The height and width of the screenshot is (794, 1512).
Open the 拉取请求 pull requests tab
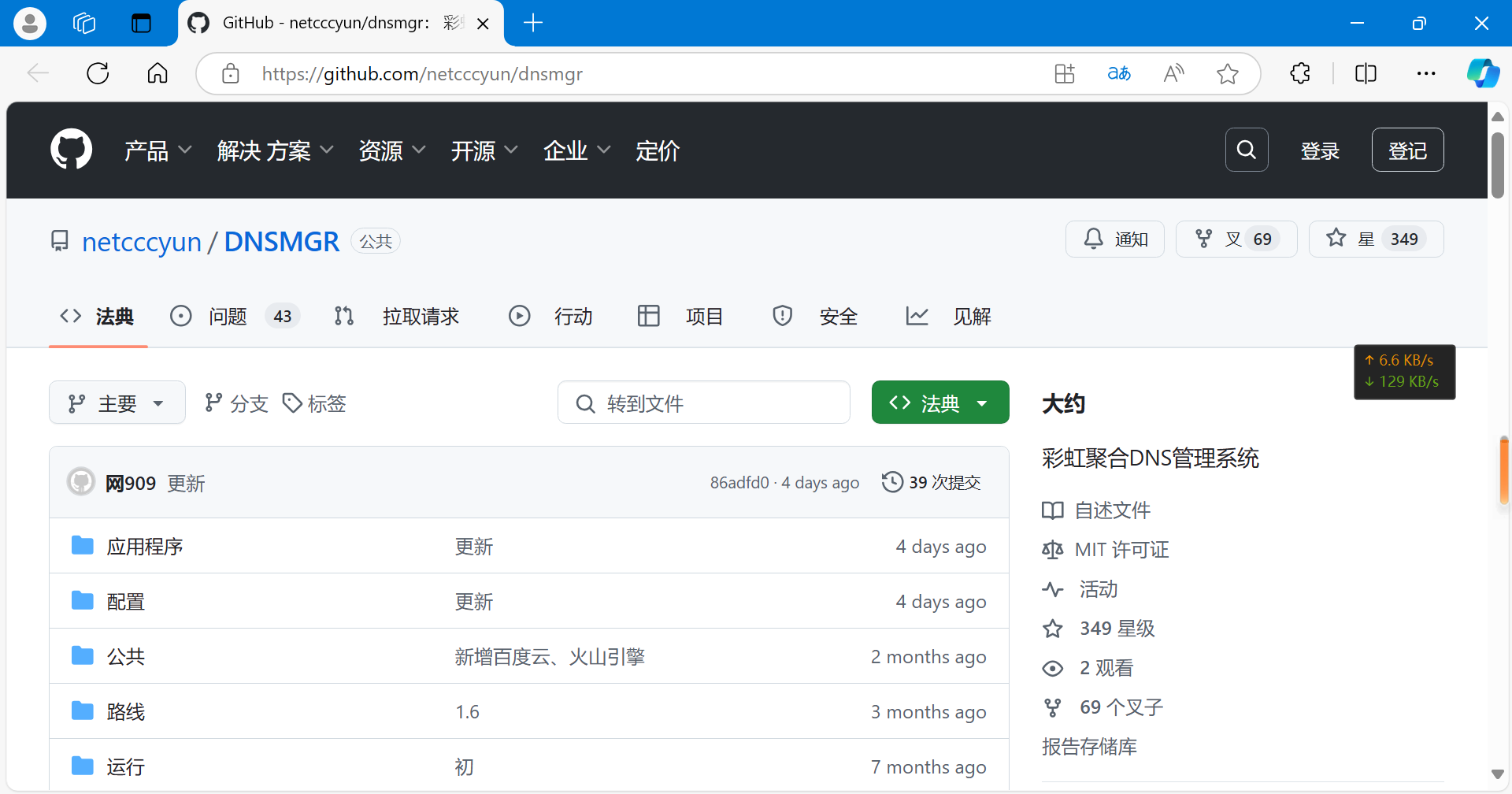click(420, 317)
